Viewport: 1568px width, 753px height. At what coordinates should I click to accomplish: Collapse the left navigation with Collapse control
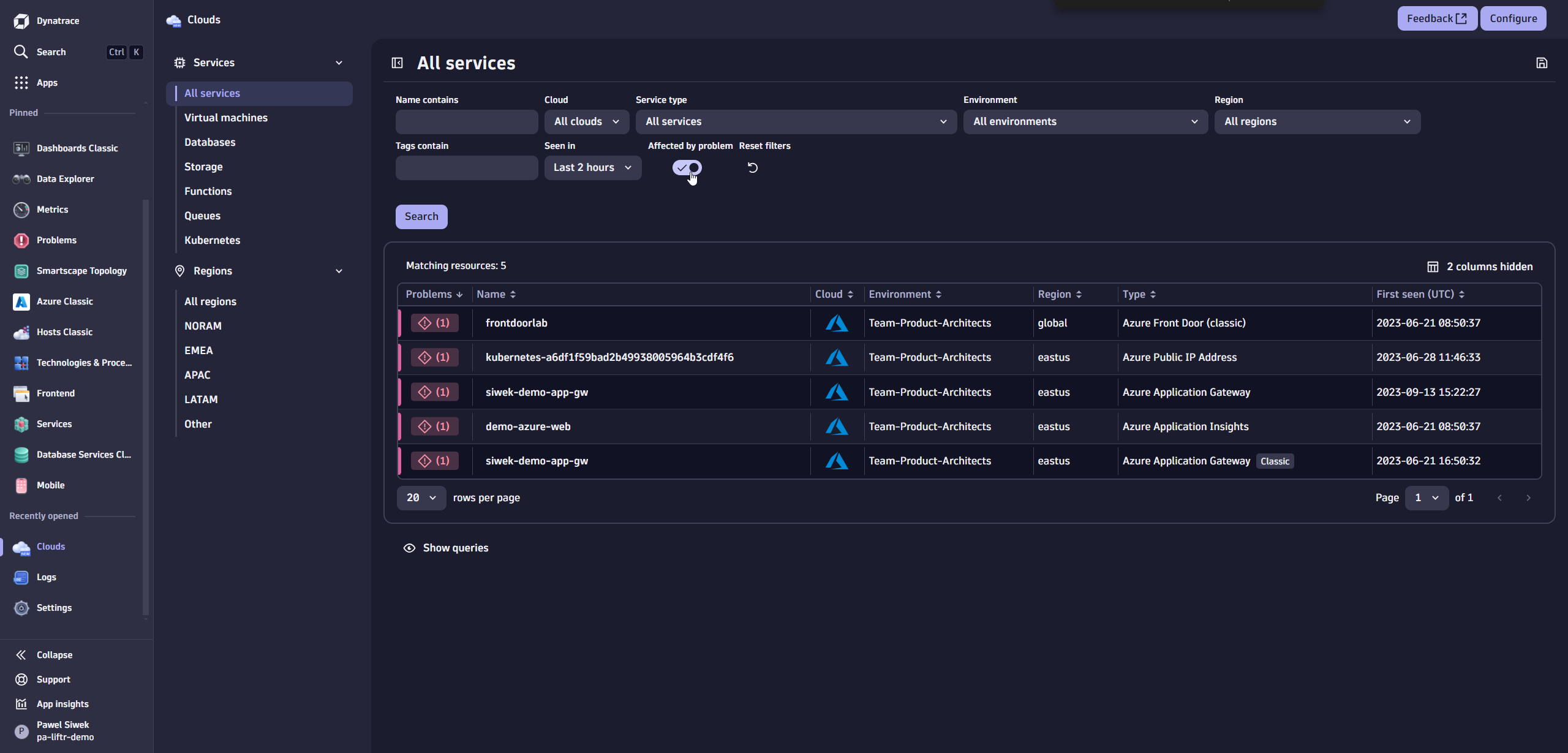pos(54,654)
